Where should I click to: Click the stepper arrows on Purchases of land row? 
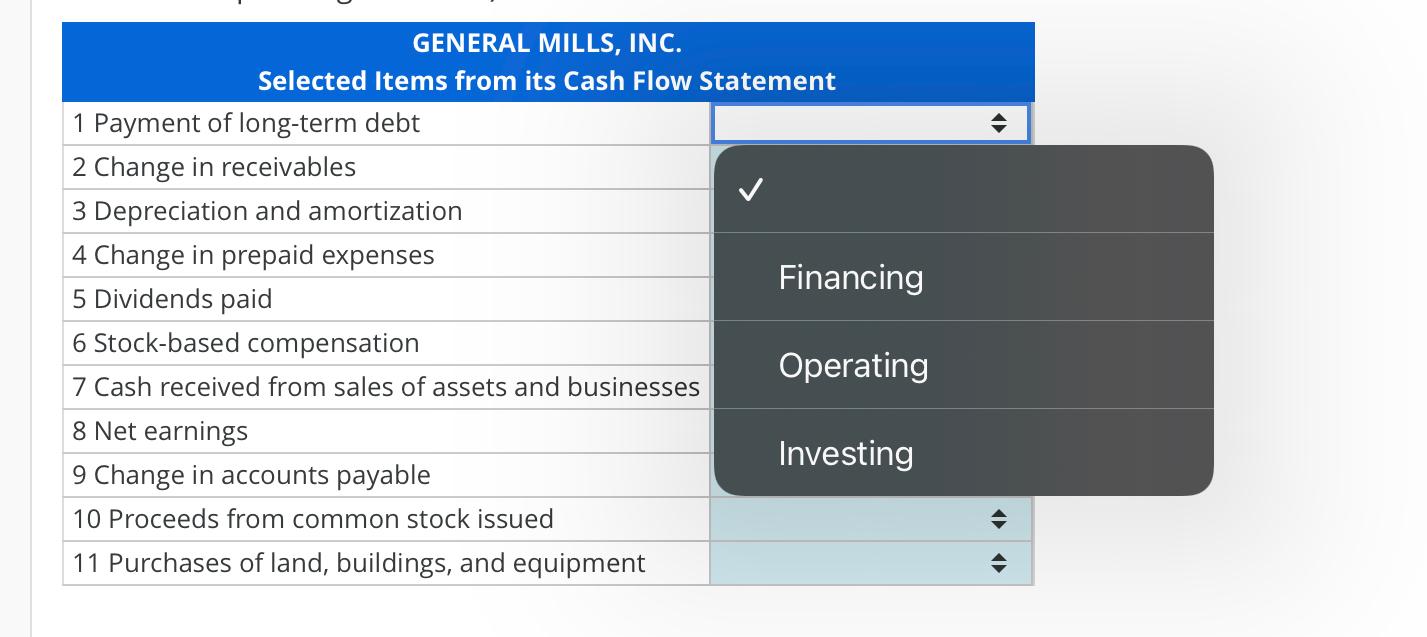(999, 563)
